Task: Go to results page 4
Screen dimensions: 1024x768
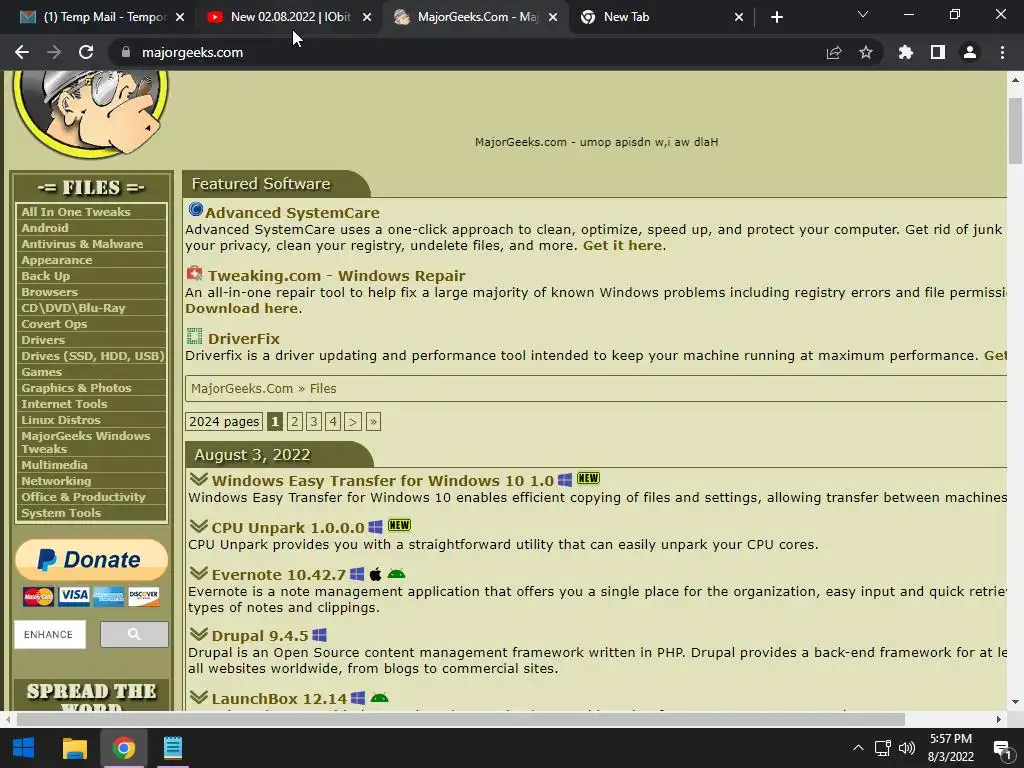Action: pos(333,422)
